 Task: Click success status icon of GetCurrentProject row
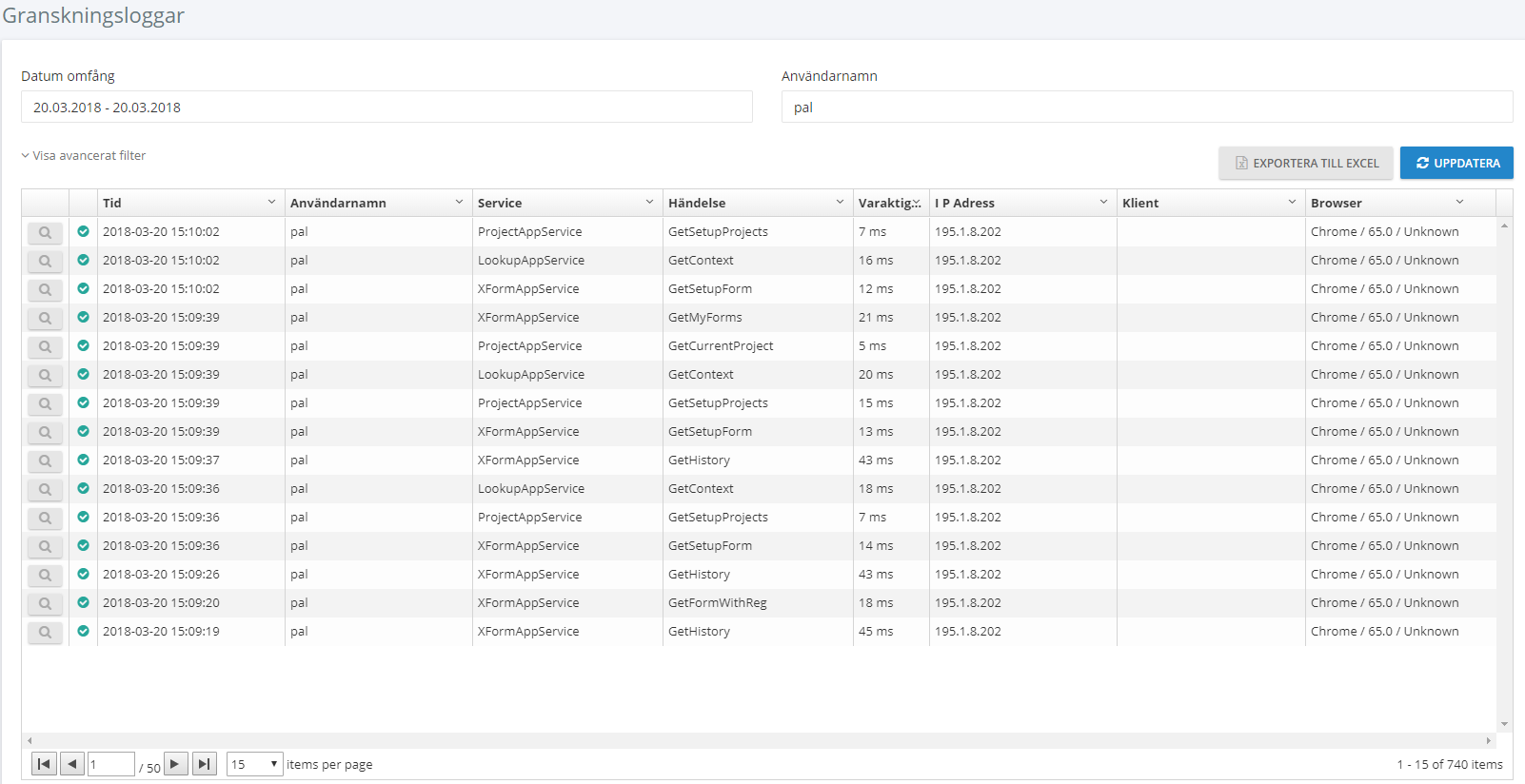click(83, 345)
